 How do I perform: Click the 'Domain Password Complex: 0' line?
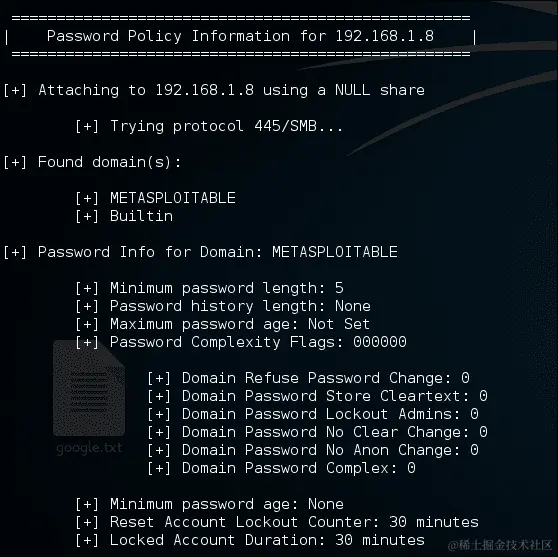281,468
